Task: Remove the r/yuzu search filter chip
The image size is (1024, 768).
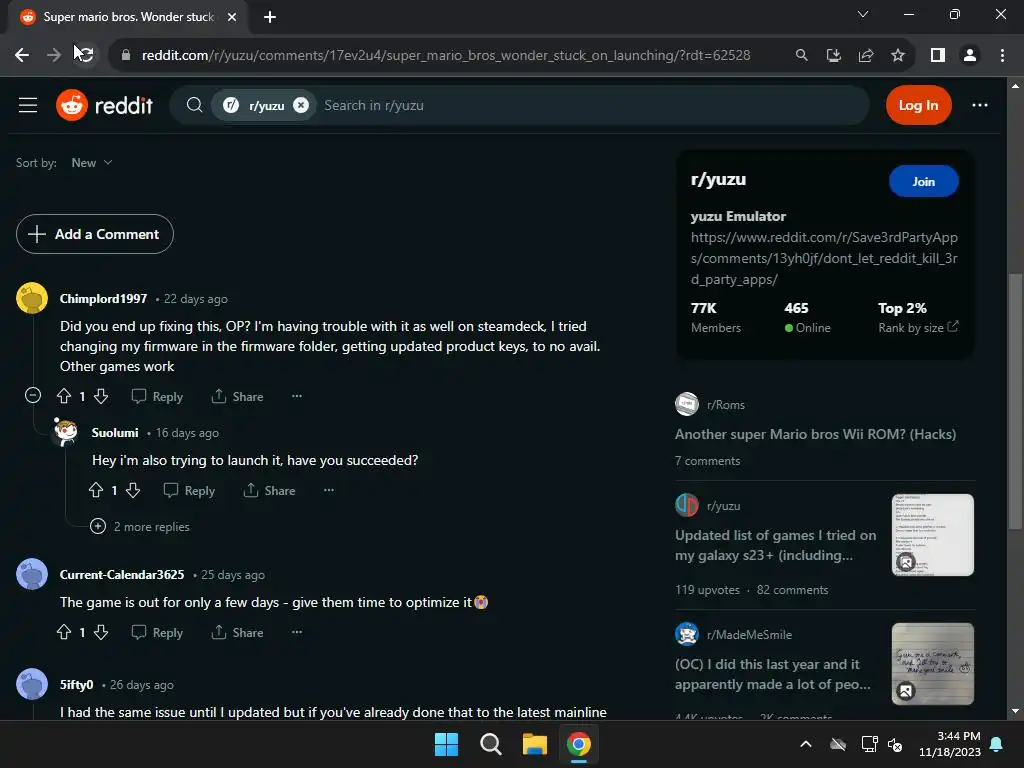Action: [300, 105]
